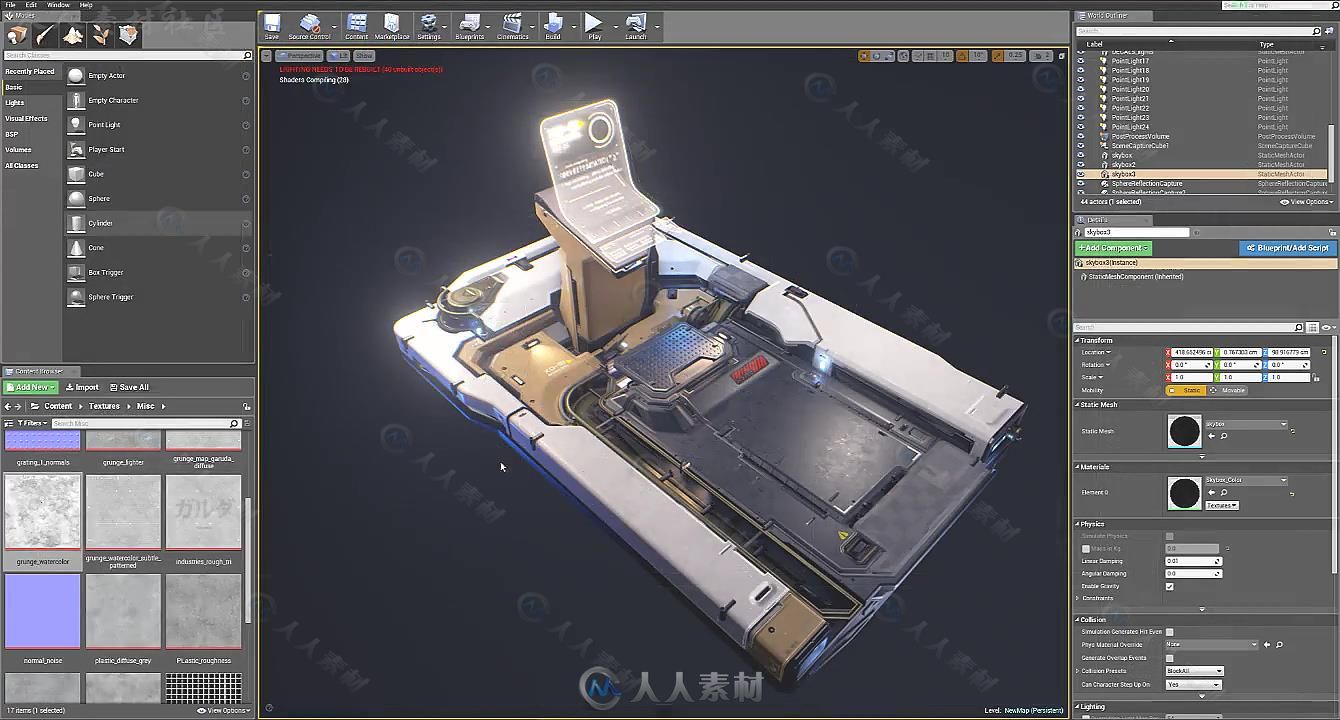
Task: Expand the Constraints property
Action: [1078, 598]
